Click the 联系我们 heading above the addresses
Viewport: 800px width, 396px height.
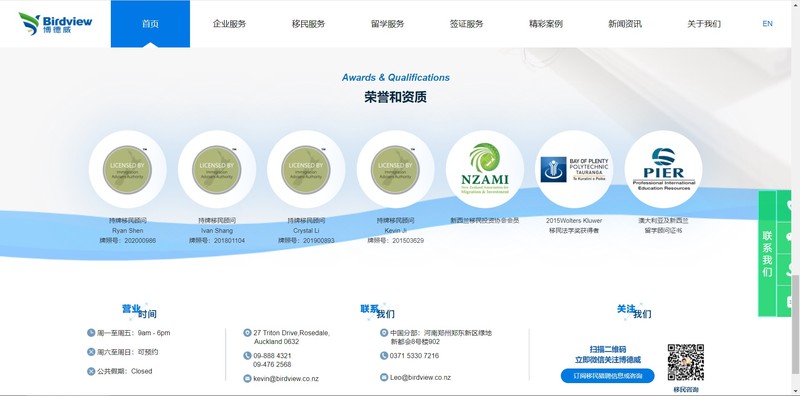(x=378, y=311)
